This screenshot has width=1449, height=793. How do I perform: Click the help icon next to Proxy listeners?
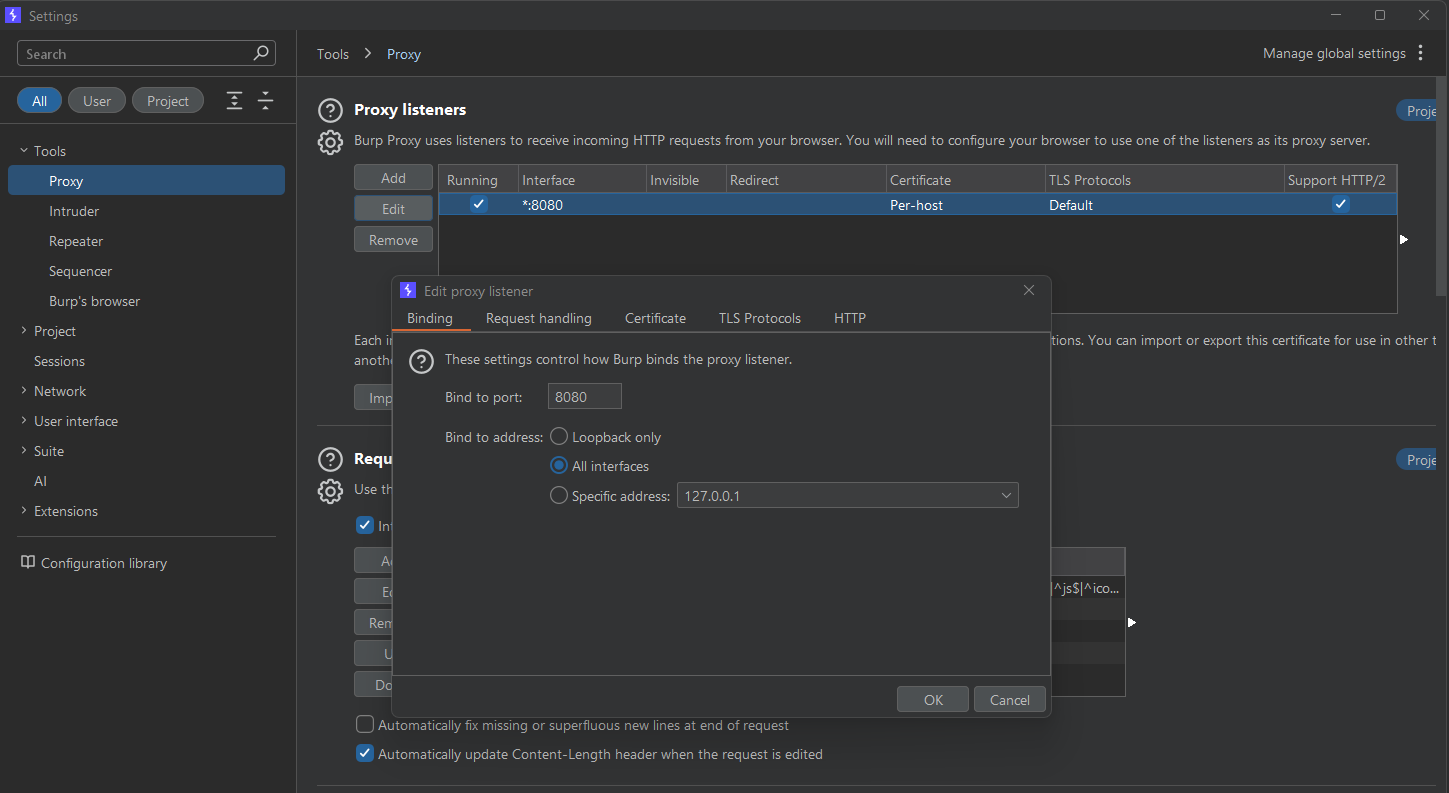[330, 110]
